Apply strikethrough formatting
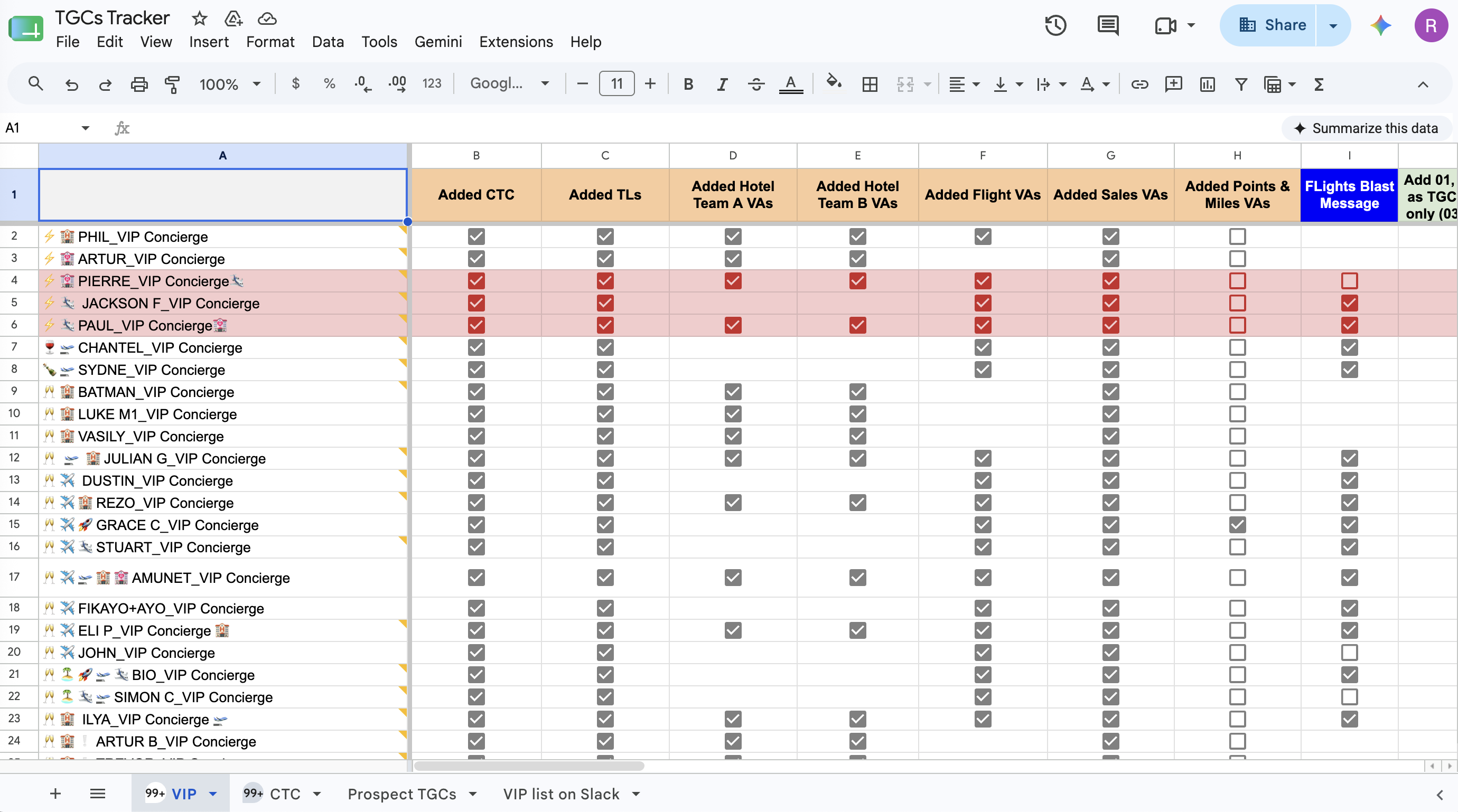This screenshot has height=812, width=1458. click(x=756, y=84)
